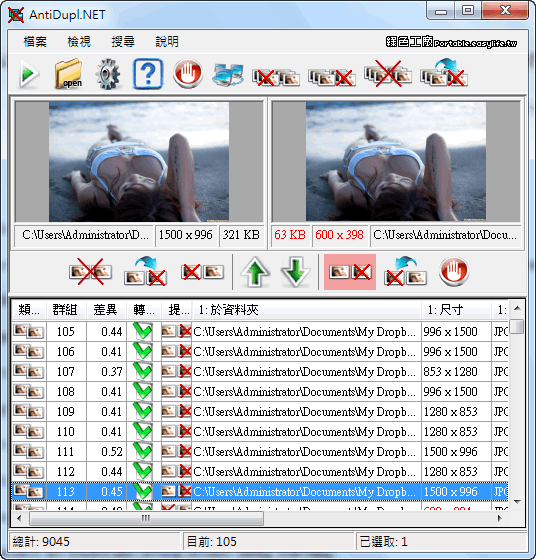Mark pair as mistake with red hand icon
The height and width of the screenshot is (560, 536).
[454, 271]
